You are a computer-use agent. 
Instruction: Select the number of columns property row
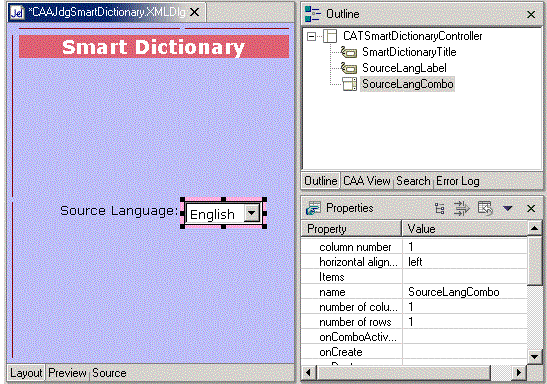(x=414, y=307)
